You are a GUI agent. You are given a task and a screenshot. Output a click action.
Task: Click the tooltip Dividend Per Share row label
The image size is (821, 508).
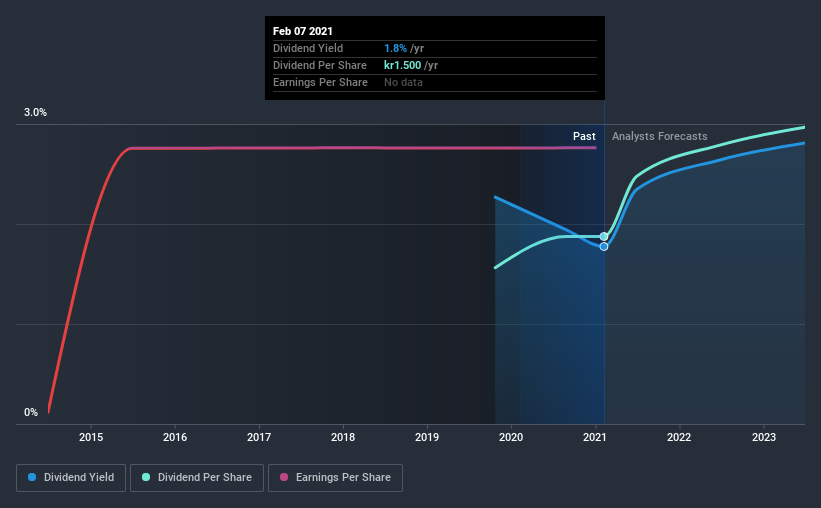tap(320, 65)
